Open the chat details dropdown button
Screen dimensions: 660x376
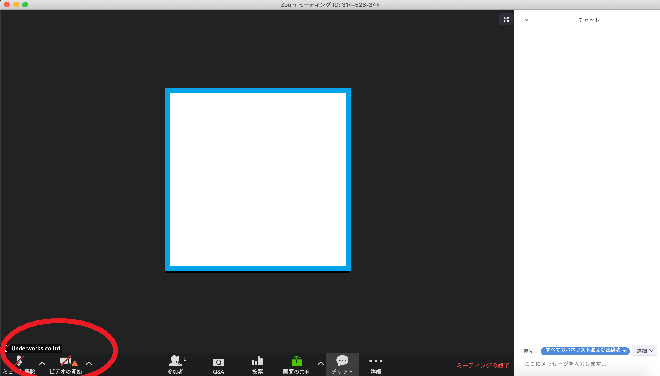pyautogui.click(x=644, y=350)
